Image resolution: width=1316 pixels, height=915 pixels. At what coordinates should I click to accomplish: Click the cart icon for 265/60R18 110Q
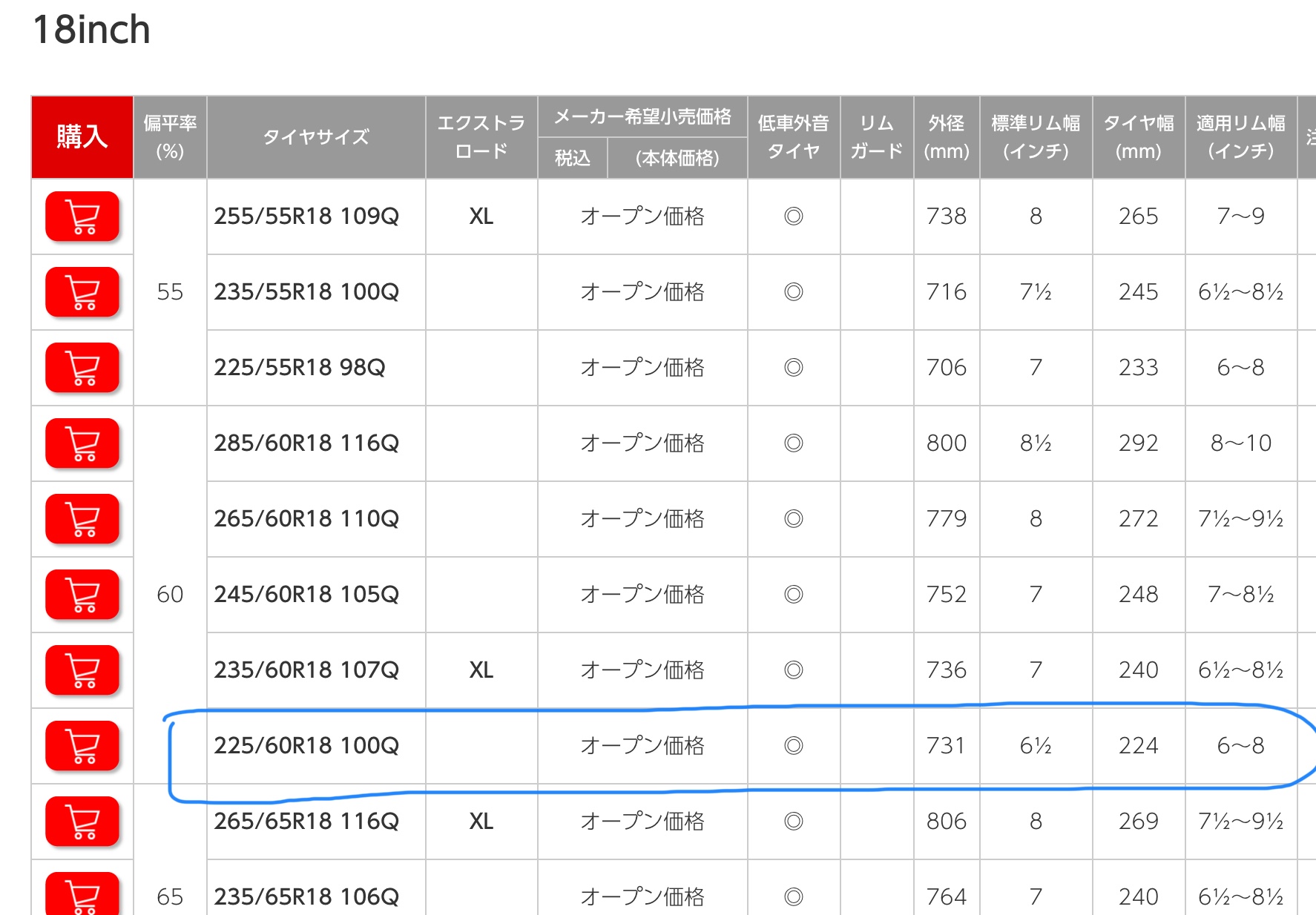pyautogui.click(x=82, y=519)
